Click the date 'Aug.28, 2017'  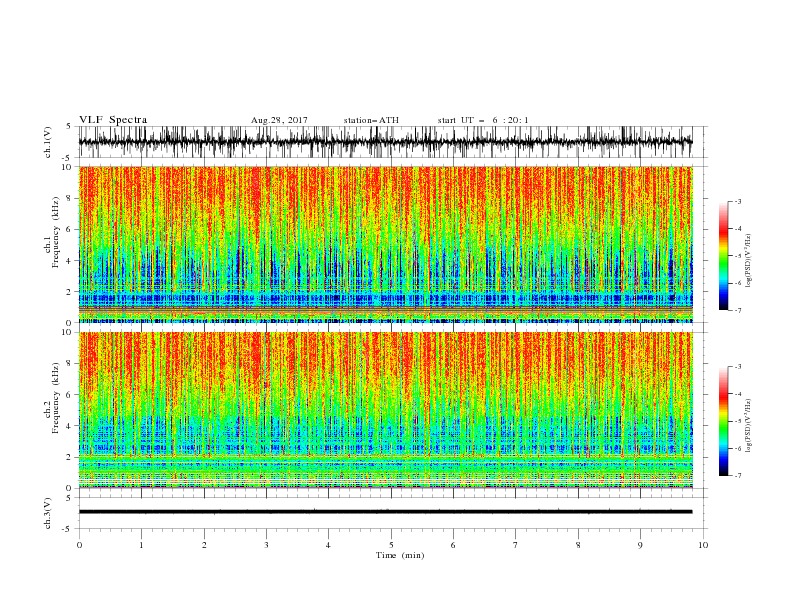click(x=279, y=120)
